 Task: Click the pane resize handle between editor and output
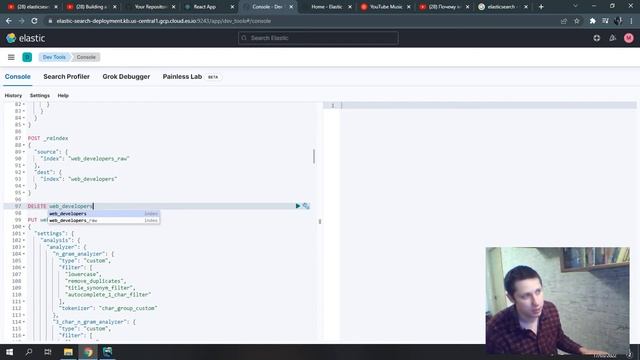pos(320,221)
